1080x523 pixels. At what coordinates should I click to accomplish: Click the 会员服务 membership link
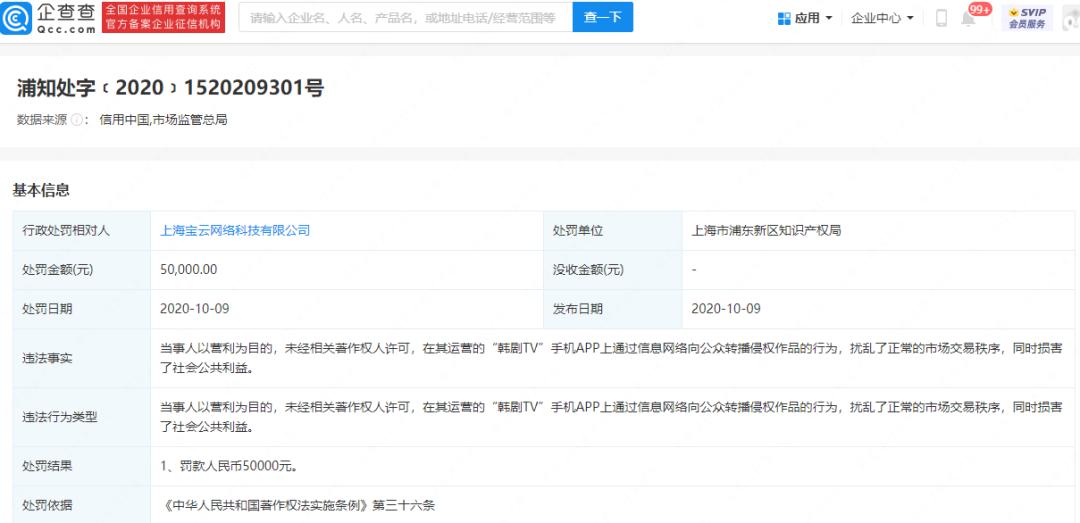[x=1026, y=24]
